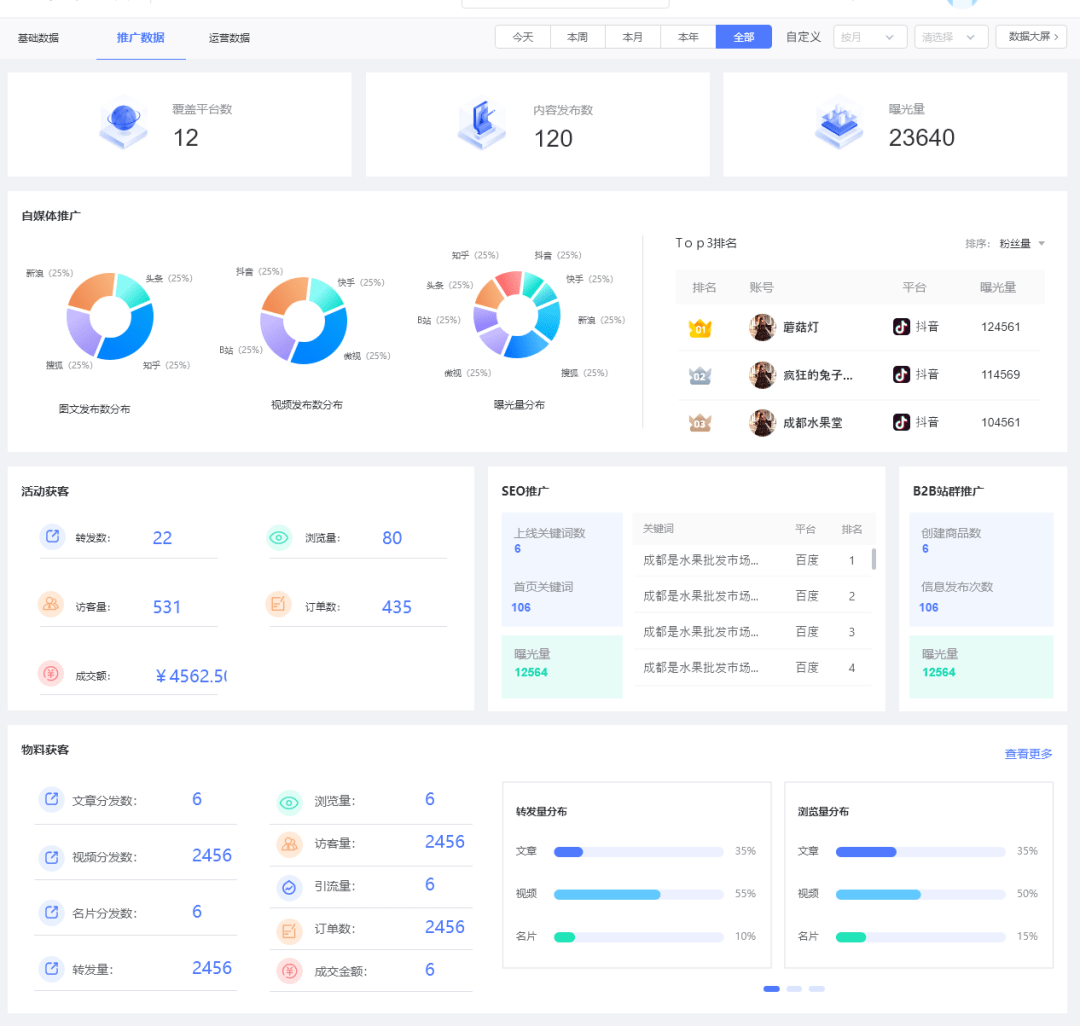Viewport: 1080px width, 1026px height.
Task: Click the 引流量 trend icon
Action: point(289,888)
